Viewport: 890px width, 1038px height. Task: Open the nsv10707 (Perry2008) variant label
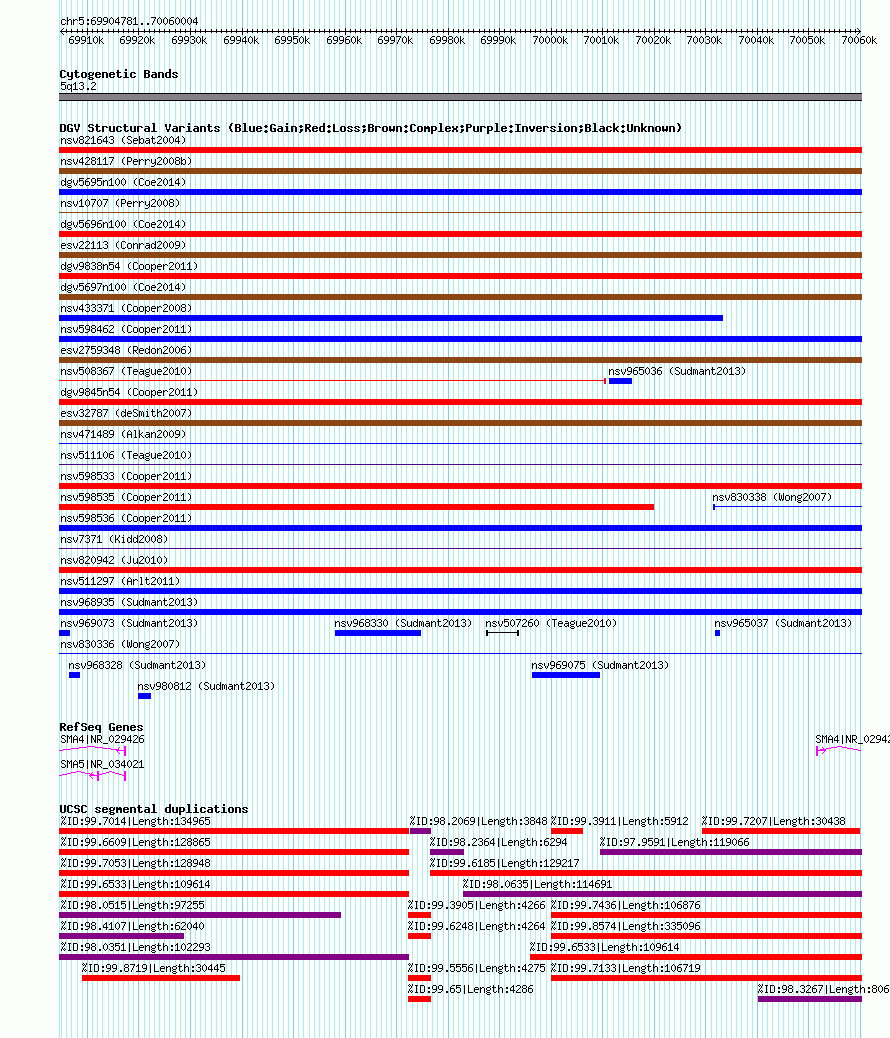120,203
